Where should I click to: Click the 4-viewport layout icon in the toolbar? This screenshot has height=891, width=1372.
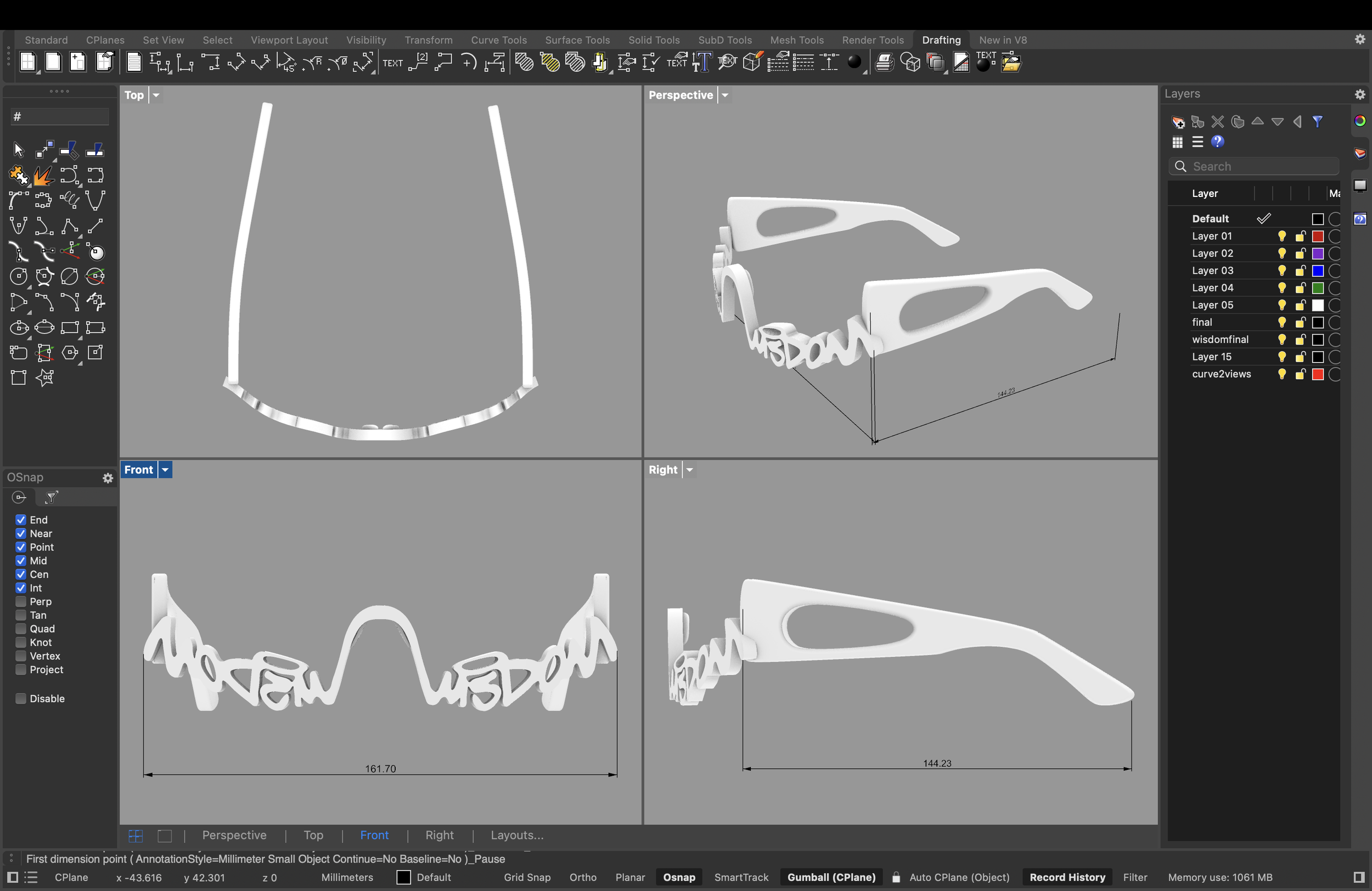(x=27, y=61)
